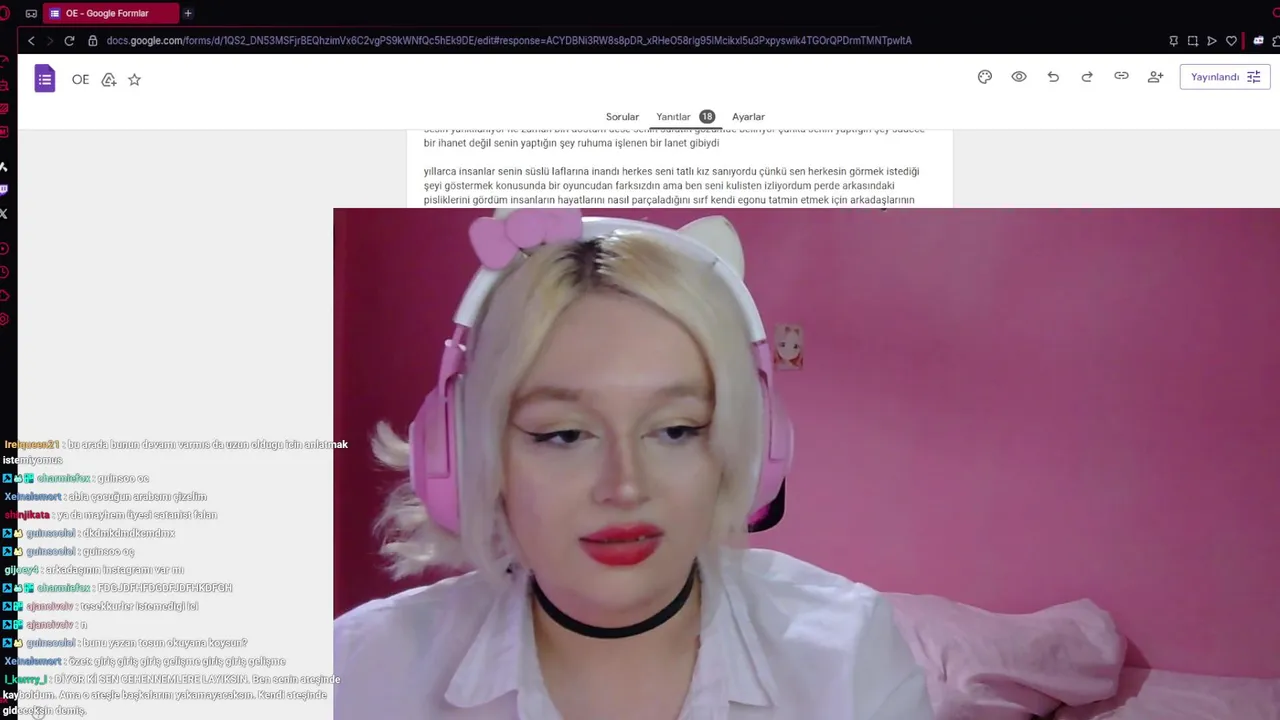Open history clock icon in the sidebar

pos(4,272)
